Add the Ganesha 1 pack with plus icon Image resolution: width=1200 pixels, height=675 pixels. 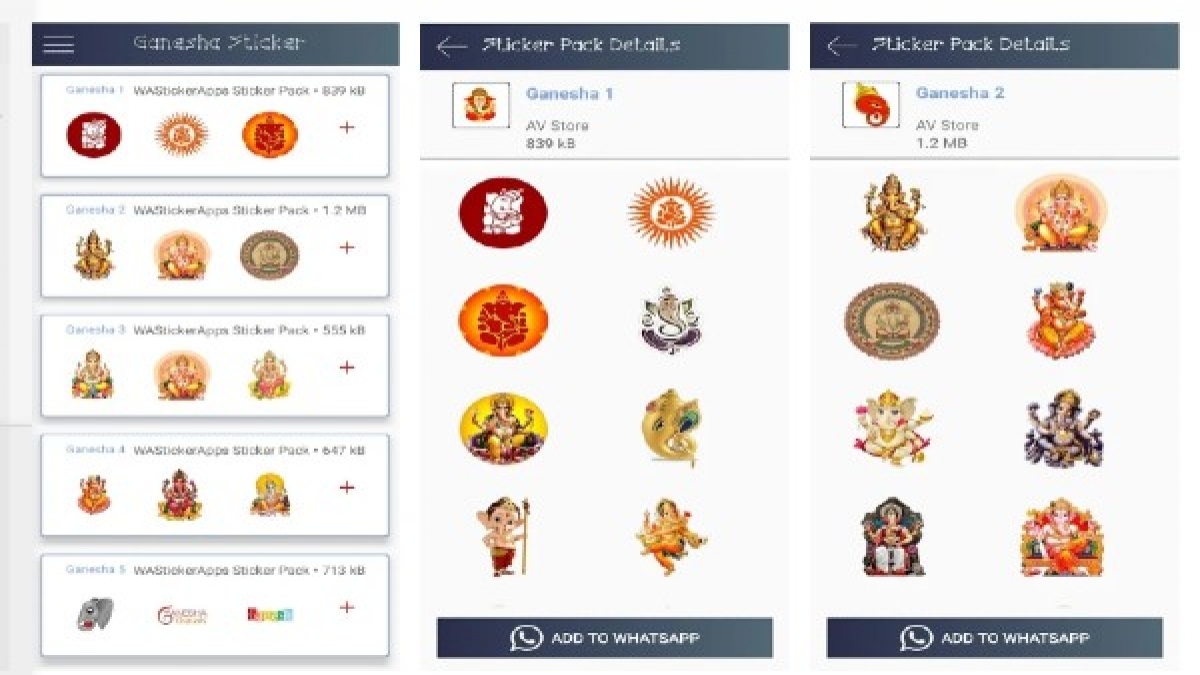tap(347, 127)
